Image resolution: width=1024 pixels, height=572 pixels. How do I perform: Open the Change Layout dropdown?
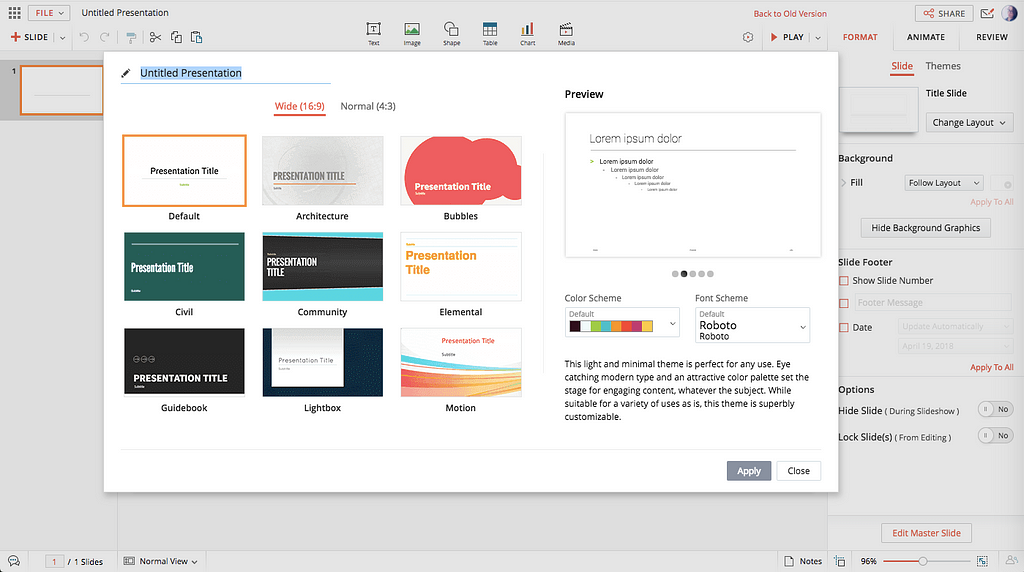(x=969, y=122)
